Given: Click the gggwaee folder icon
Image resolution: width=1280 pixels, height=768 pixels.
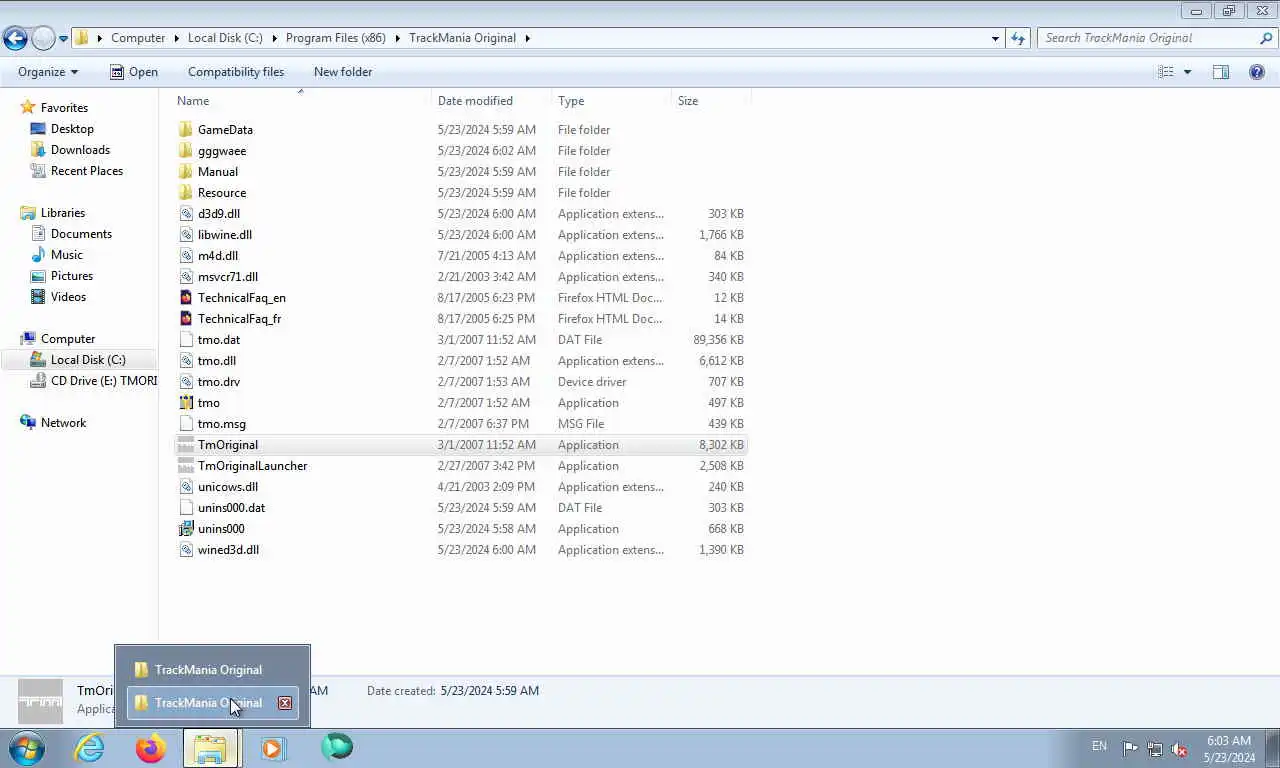Looking at the screenshot, I should click(186, 151).
